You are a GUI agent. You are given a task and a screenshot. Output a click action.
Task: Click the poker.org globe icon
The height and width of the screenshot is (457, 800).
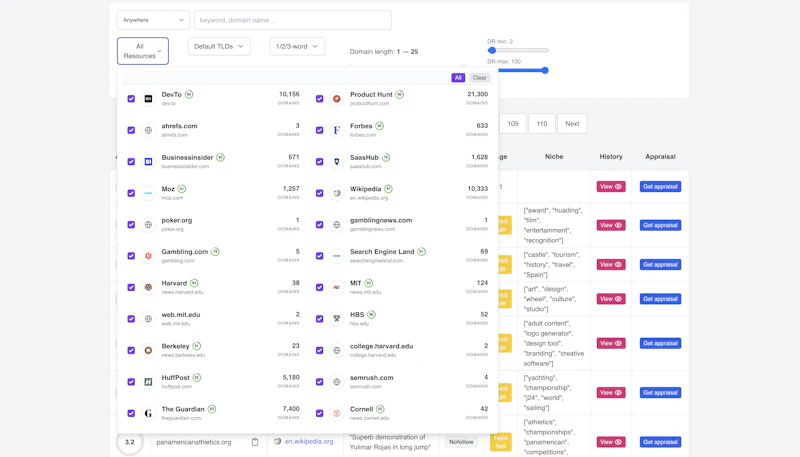click(148, 224)
